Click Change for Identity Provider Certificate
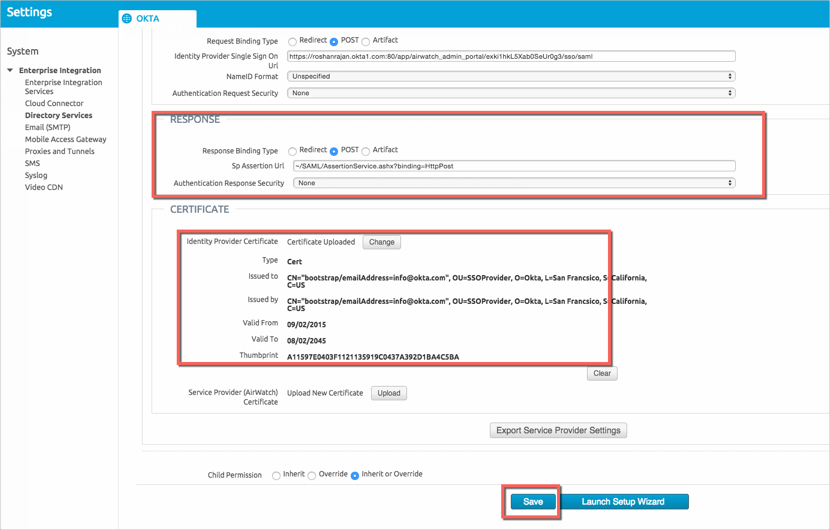830x530 pixels. point(381,242)
